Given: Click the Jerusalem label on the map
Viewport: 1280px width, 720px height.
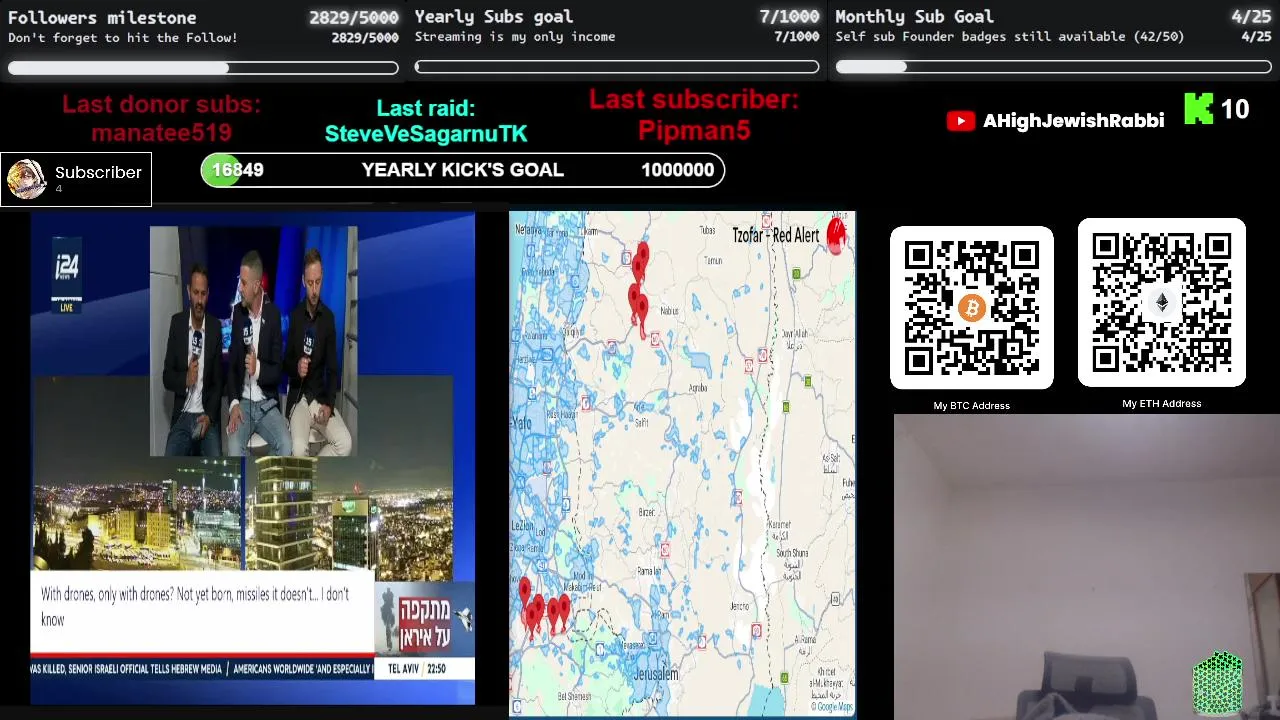Looking at the screenshot, I should 656,674.
